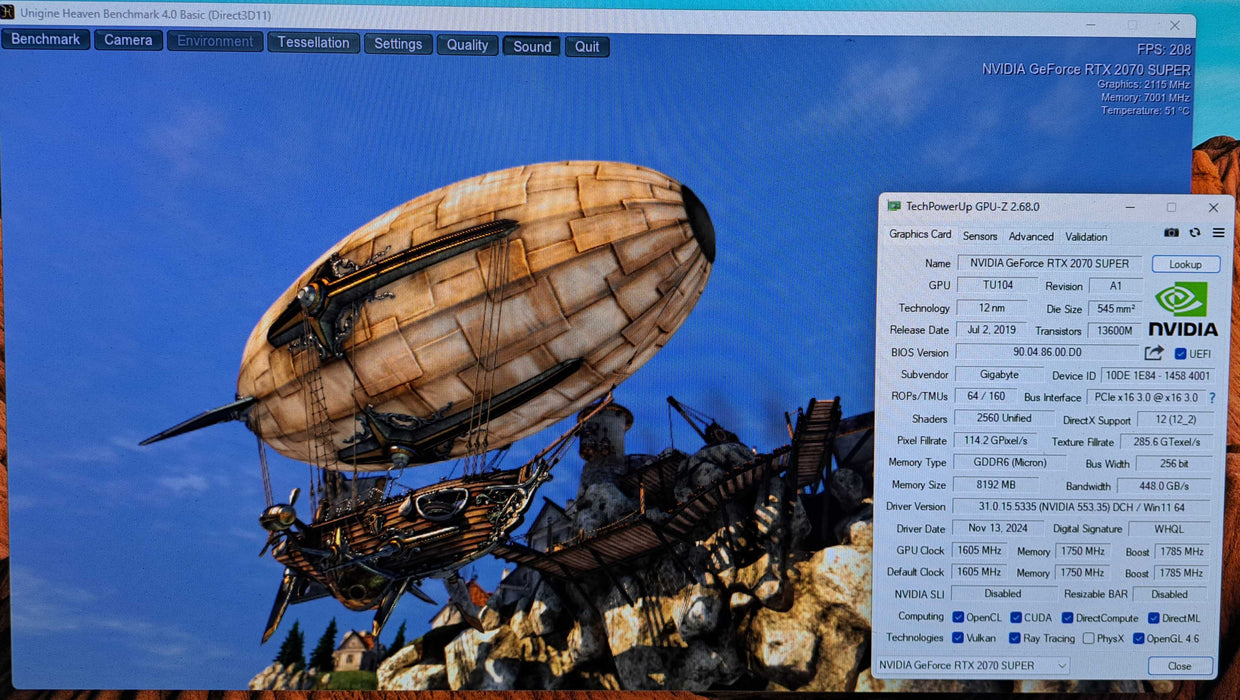The height and width of the screenshot is (700, 1240).
Task: Click the Revision value A1
Action: [1116, 286]
